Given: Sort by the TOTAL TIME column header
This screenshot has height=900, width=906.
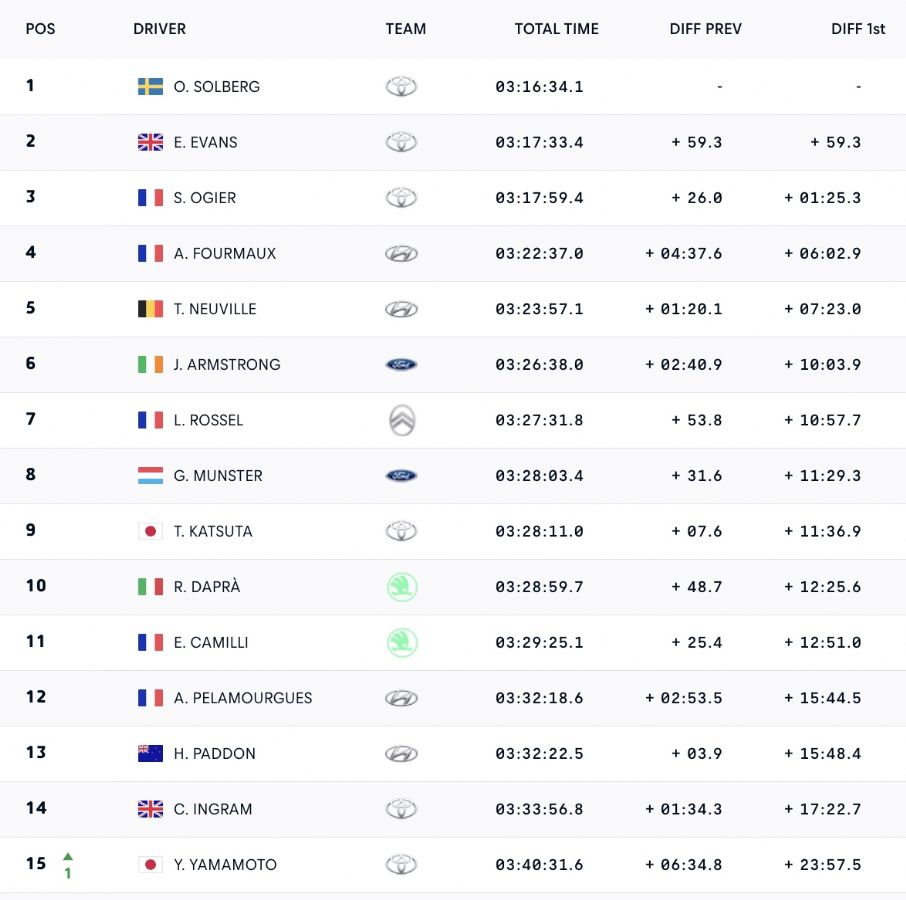Looking at the screenshot, I should point(556,29).
